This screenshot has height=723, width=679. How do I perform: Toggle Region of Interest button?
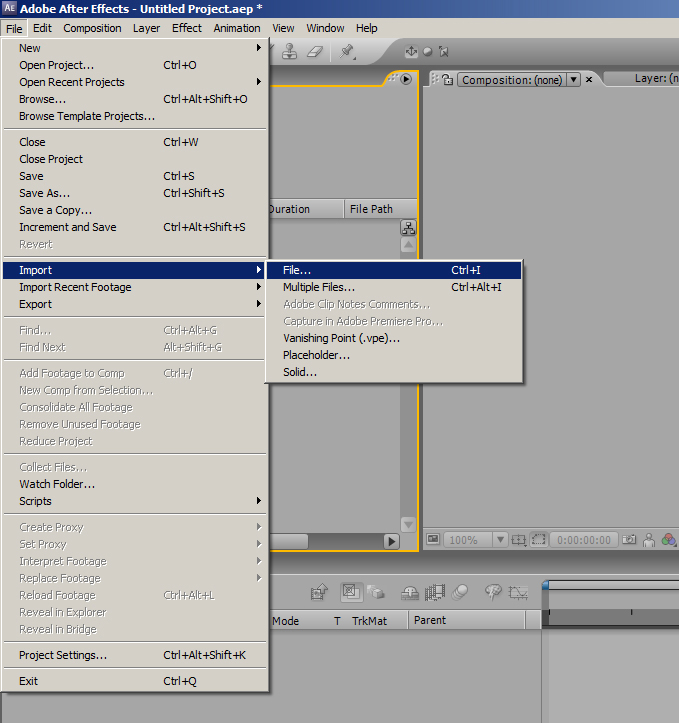coord(538,539)
